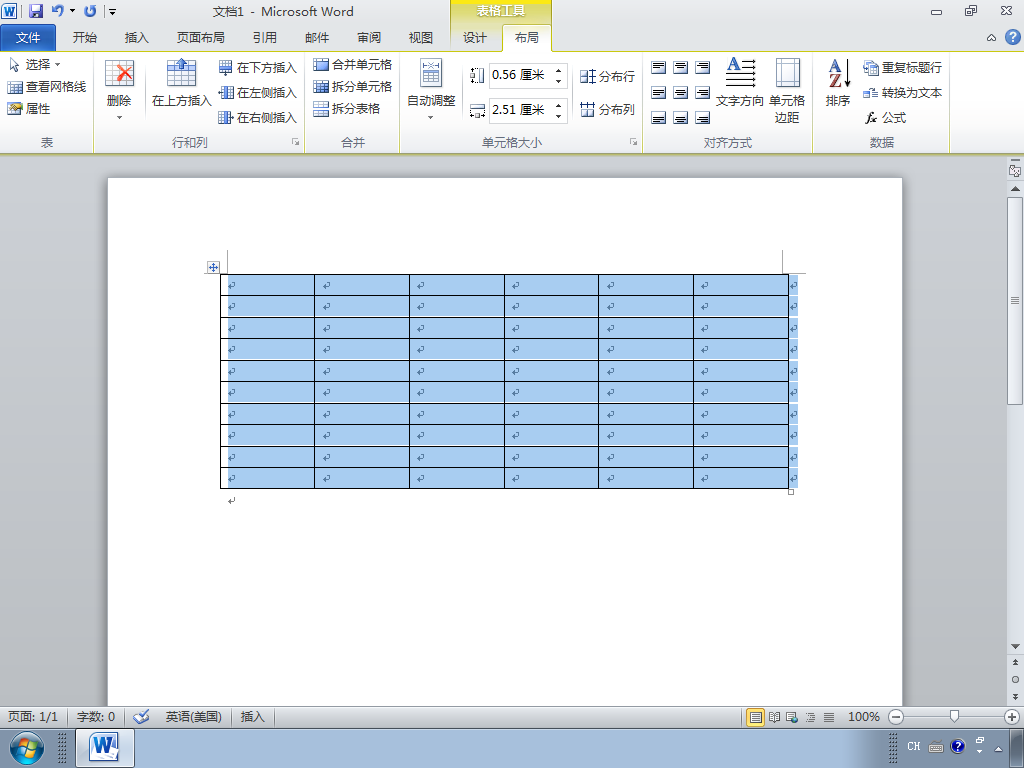Click word count 字数: 0
This screenshot has height=768, width=1024.
(x=95, y=716)
